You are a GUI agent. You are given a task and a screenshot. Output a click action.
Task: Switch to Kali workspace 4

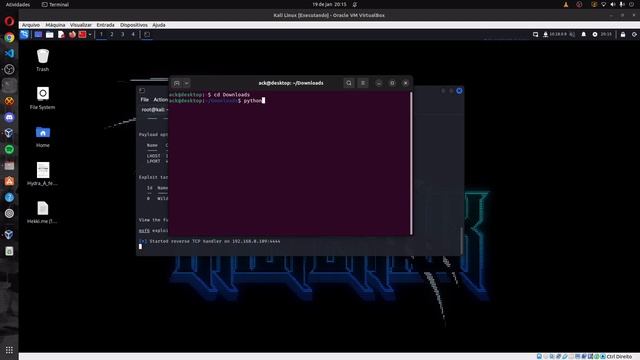tap(133, 35)
